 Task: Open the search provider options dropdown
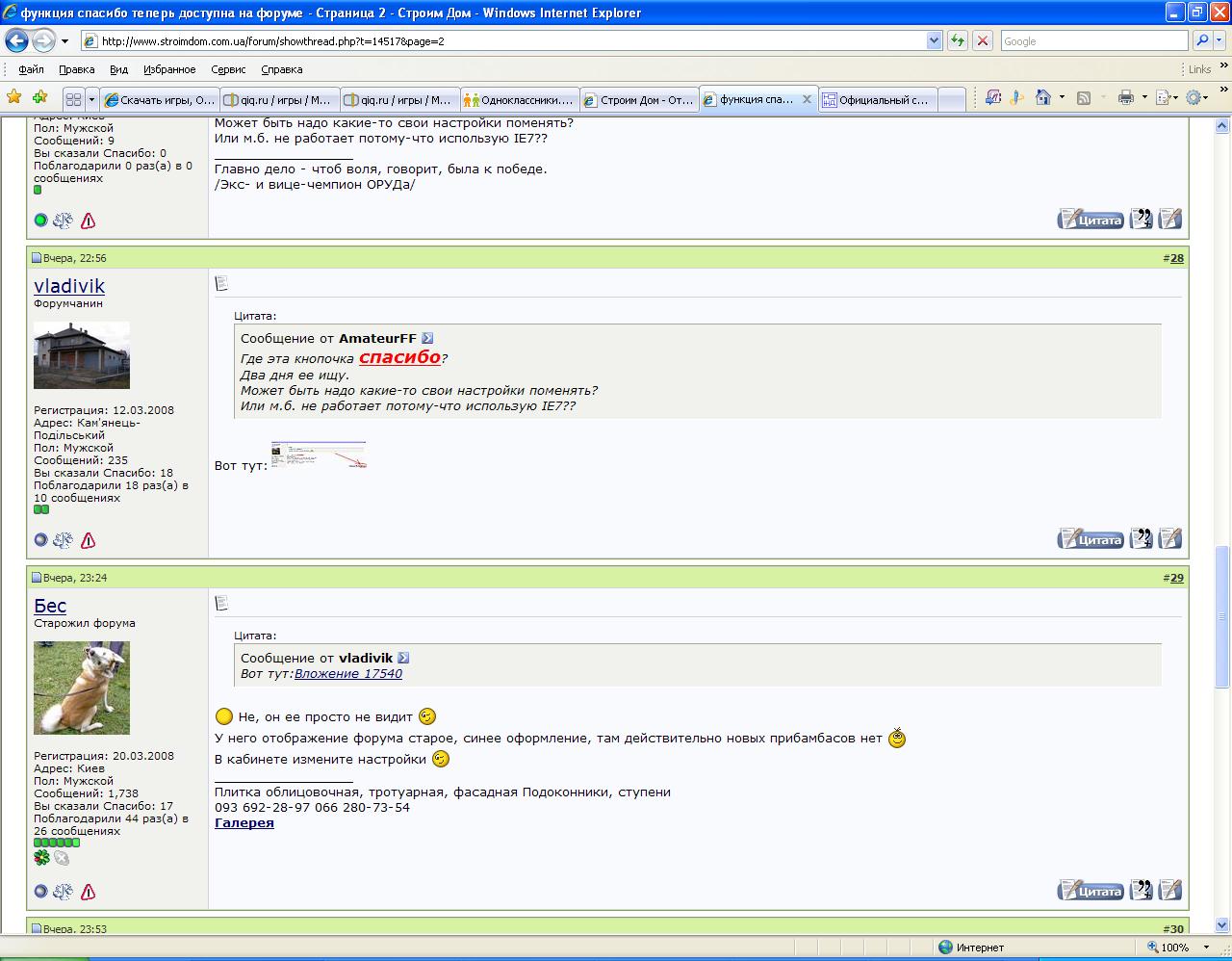tap(1219, 40)
